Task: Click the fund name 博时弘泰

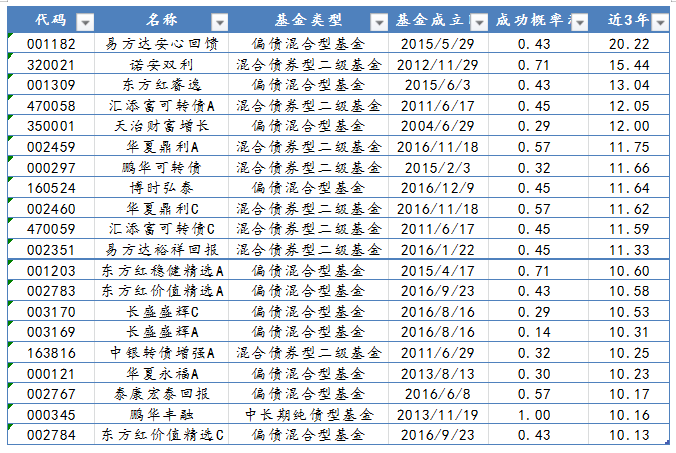Action: (162, 188)
